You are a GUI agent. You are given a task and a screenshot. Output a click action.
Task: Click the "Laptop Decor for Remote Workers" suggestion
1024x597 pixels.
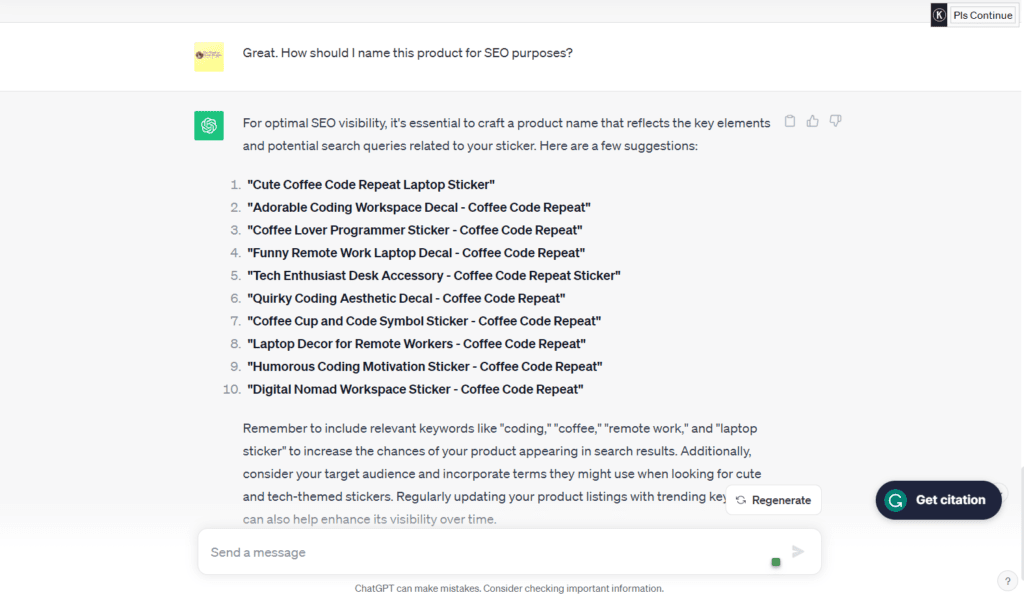point(416,344)
